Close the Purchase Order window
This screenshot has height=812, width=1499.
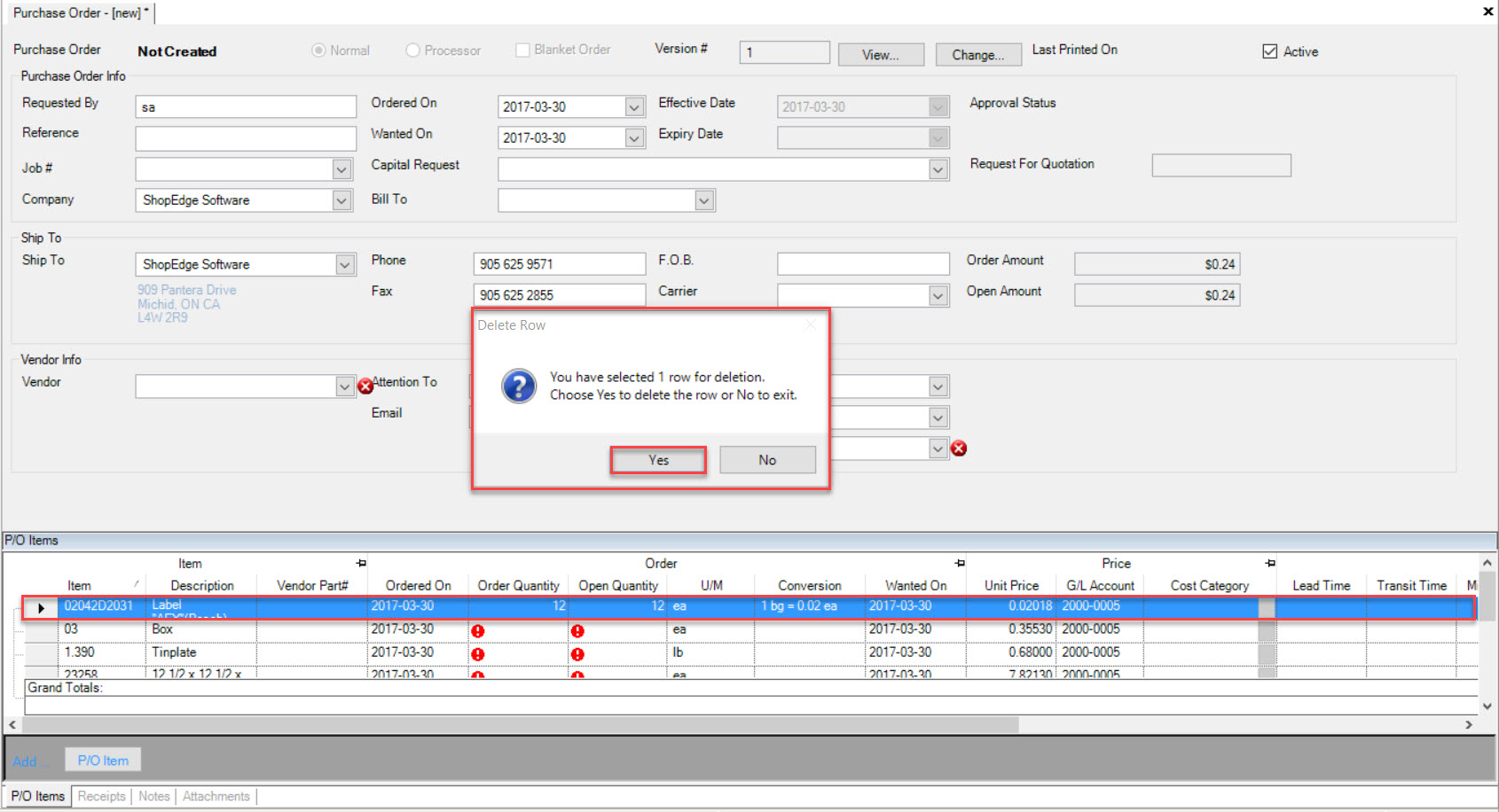(x=1487, y=12)
